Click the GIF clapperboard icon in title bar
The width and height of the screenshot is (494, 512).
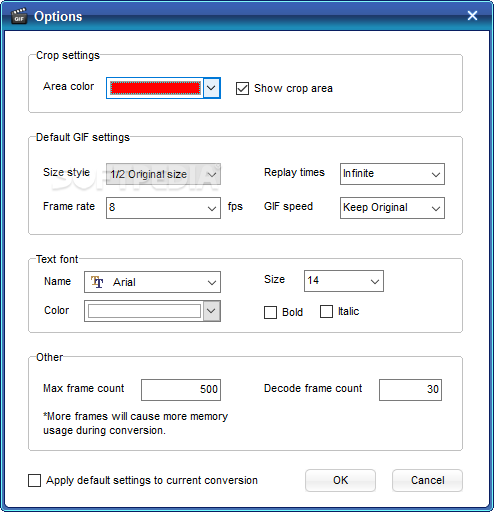pos(19,16)
